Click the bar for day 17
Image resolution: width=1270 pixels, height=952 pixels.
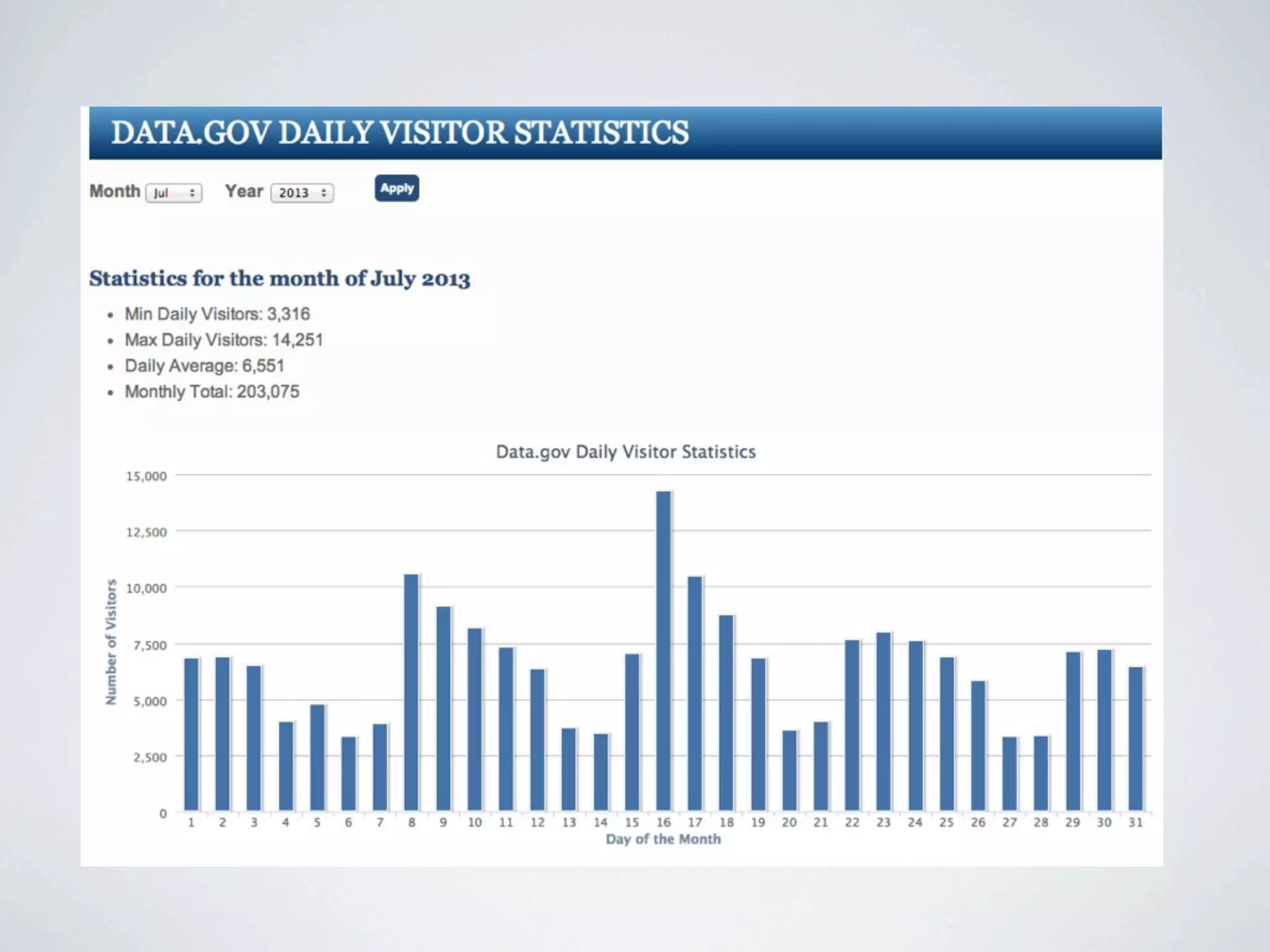tap(695, 694)
